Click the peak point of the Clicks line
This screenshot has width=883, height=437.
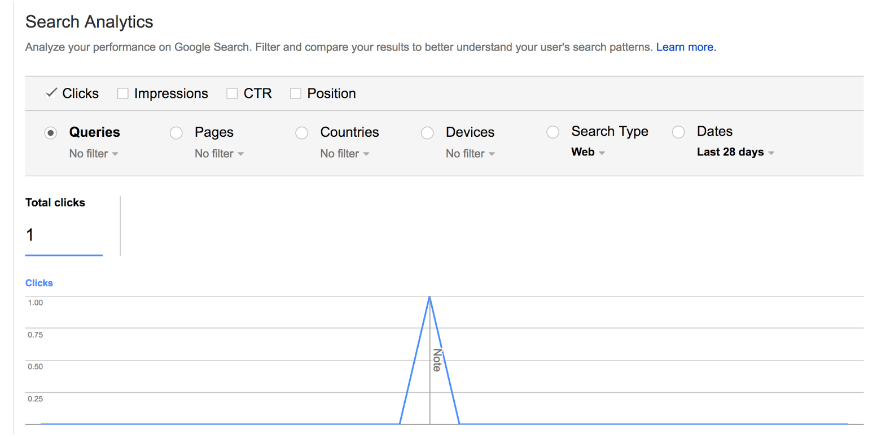(x=430, y=297)
